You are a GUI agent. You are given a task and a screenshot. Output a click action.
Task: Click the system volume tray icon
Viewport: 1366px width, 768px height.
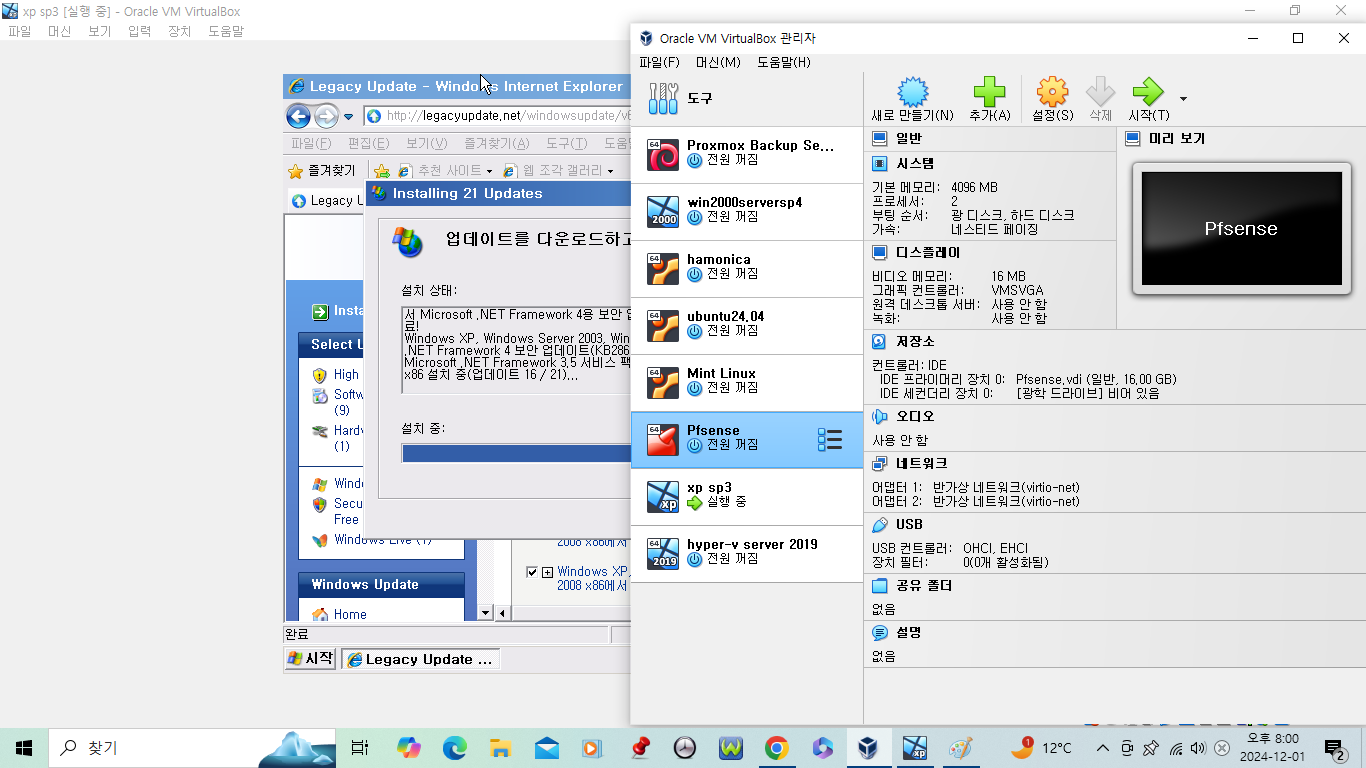click(x=1198, y=748)
